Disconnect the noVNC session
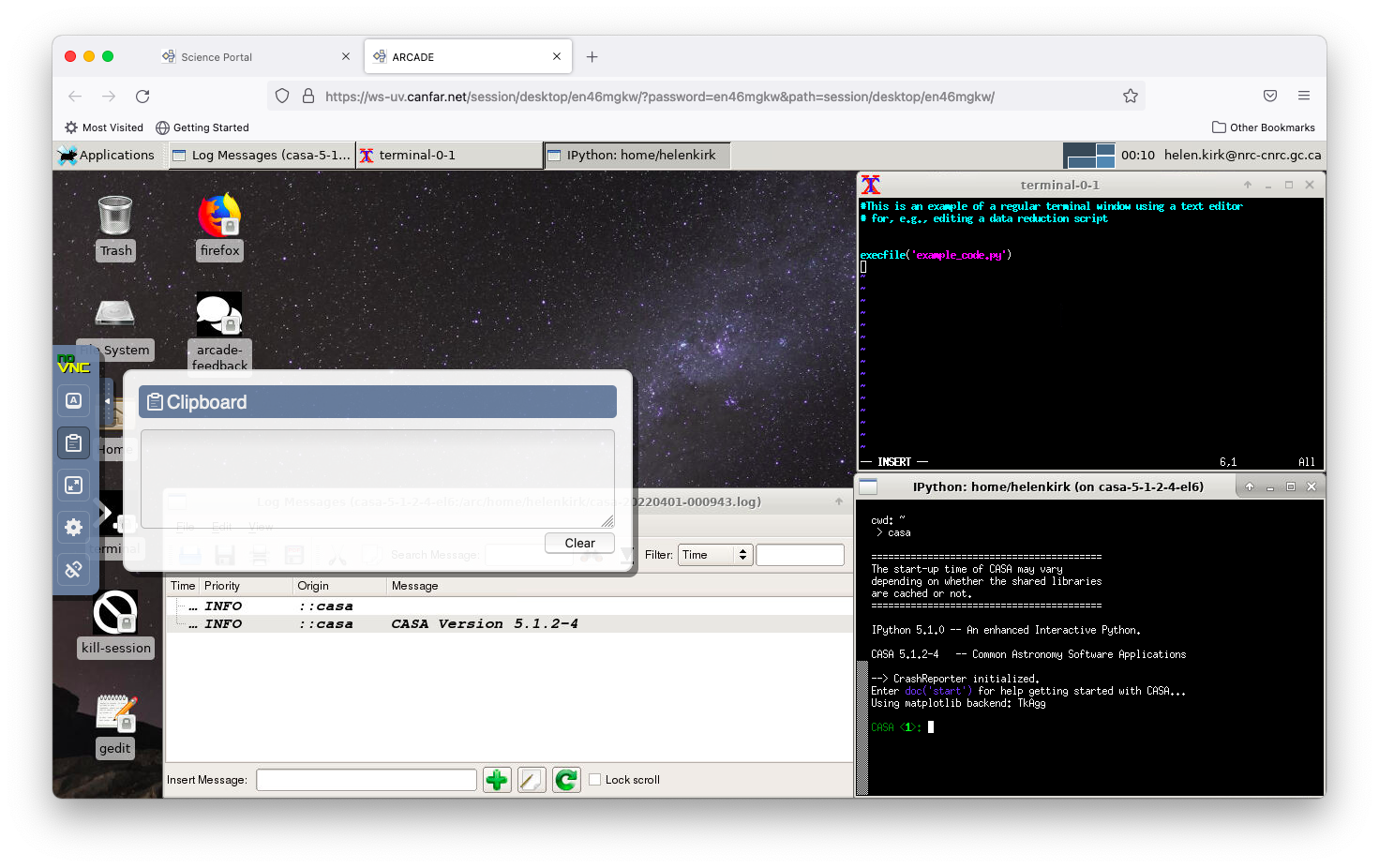The image size is (1379, 868). (74, 569)
